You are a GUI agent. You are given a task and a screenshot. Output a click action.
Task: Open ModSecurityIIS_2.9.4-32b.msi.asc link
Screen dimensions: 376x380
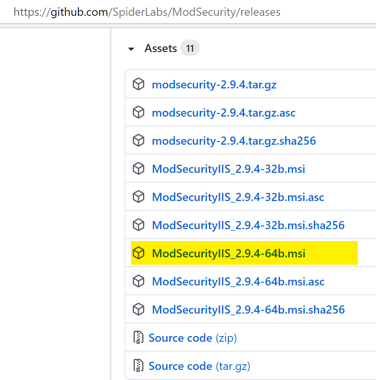(x=238, y=197)
